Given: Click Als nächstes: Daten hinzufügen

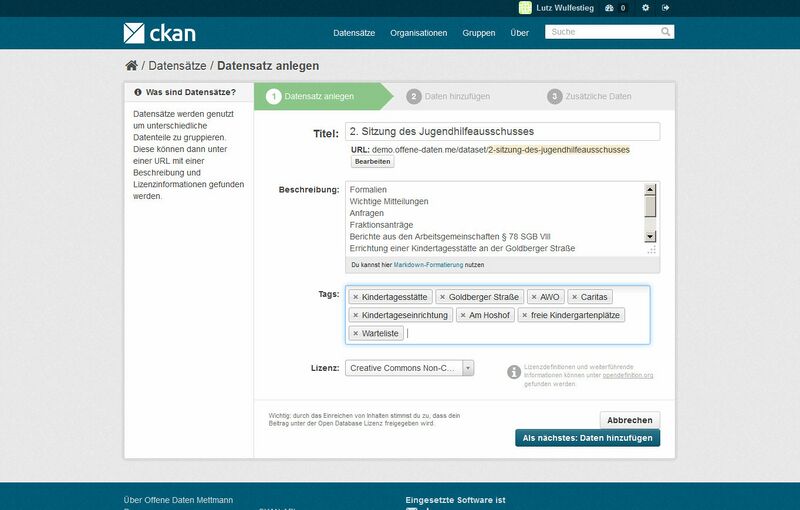Looking at the screenshot, I should click(x=588, y=438).
